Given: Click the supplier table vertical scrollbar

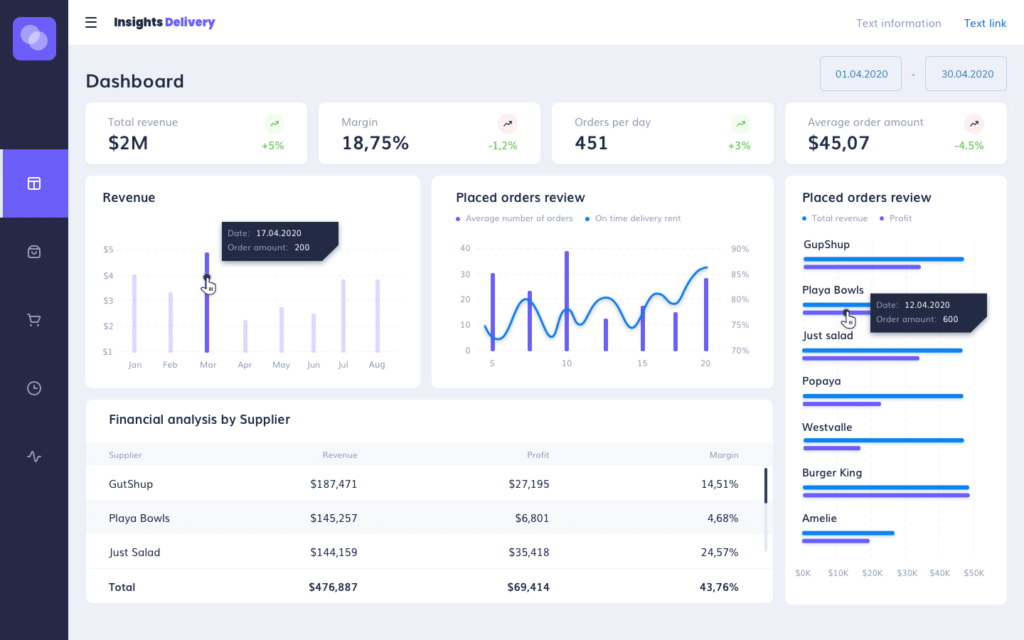Looking at the screenshot, I should pyautogui.click(x=766, y=486).
